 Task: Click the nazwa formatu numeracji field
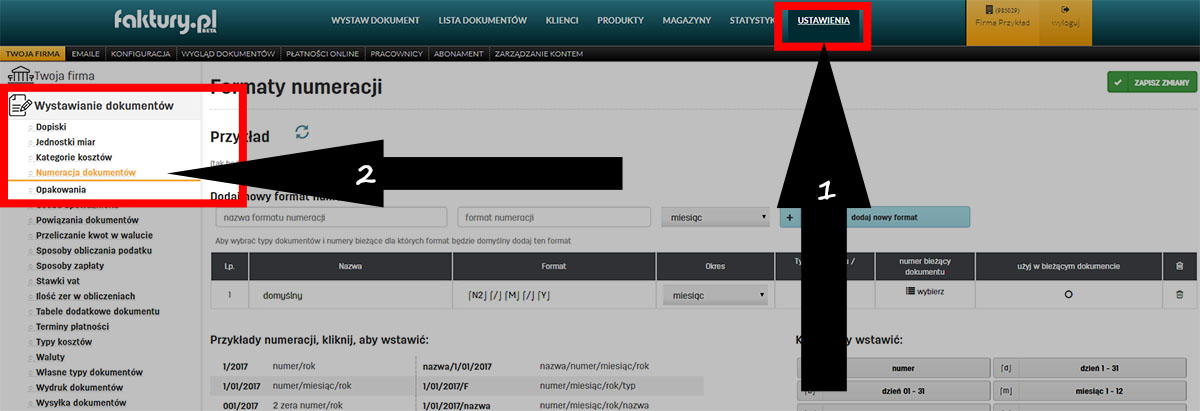[331, 216]
